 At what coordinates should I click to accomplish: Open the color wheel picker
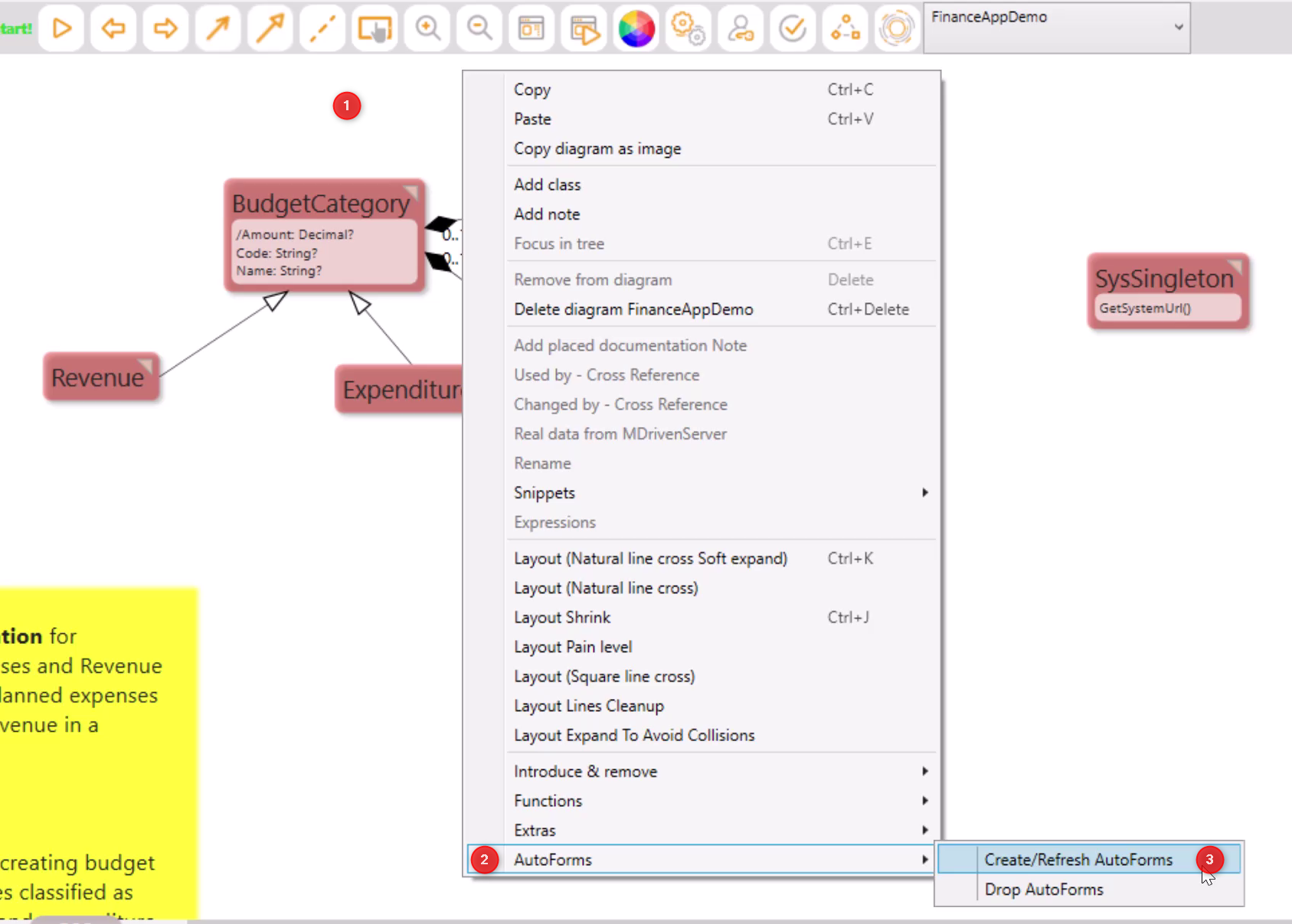pyautogui.click(x=636, y=29)
